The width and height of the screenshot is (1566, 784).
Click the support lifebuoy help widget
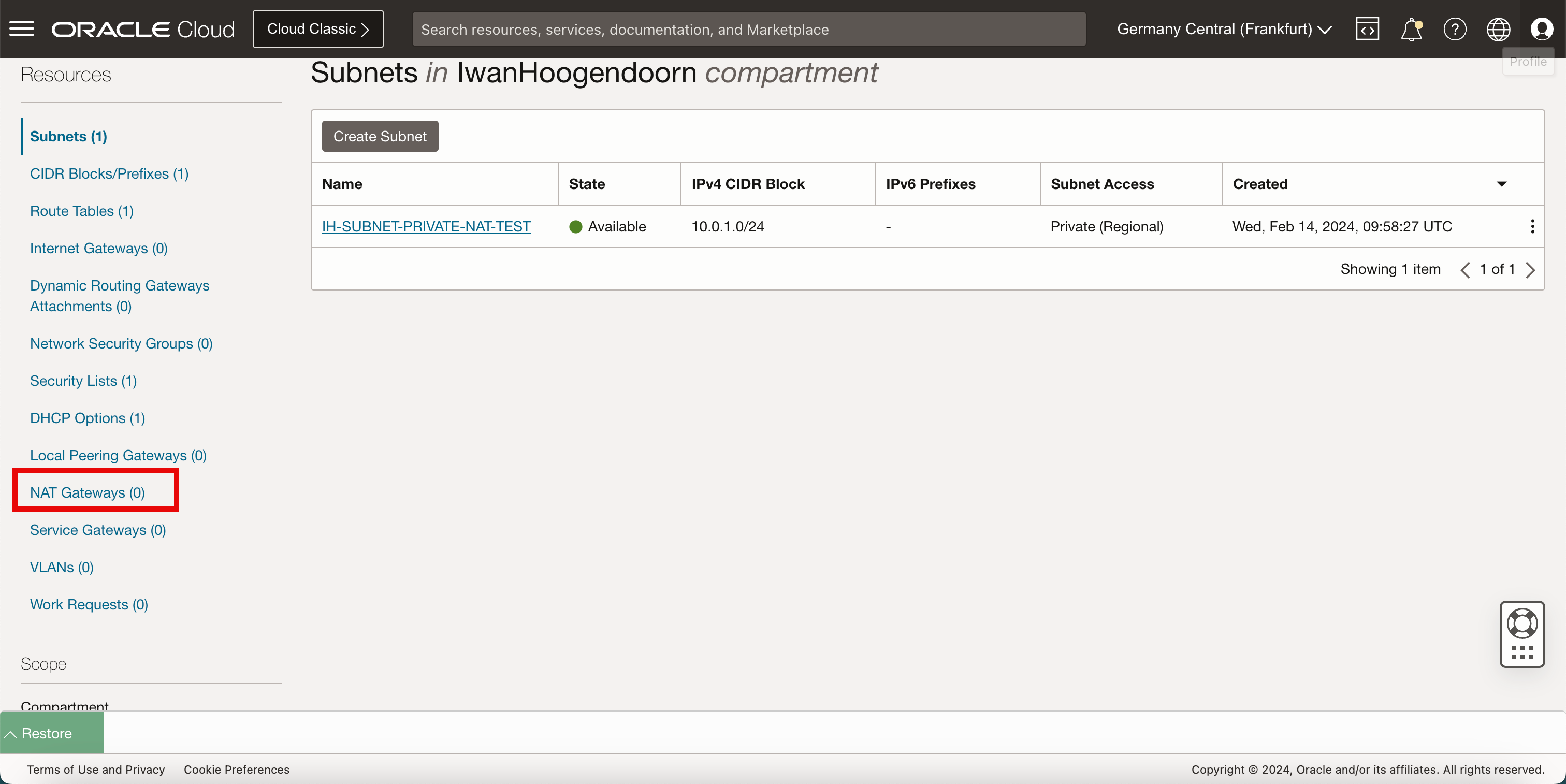click(x=1521, y=623)
